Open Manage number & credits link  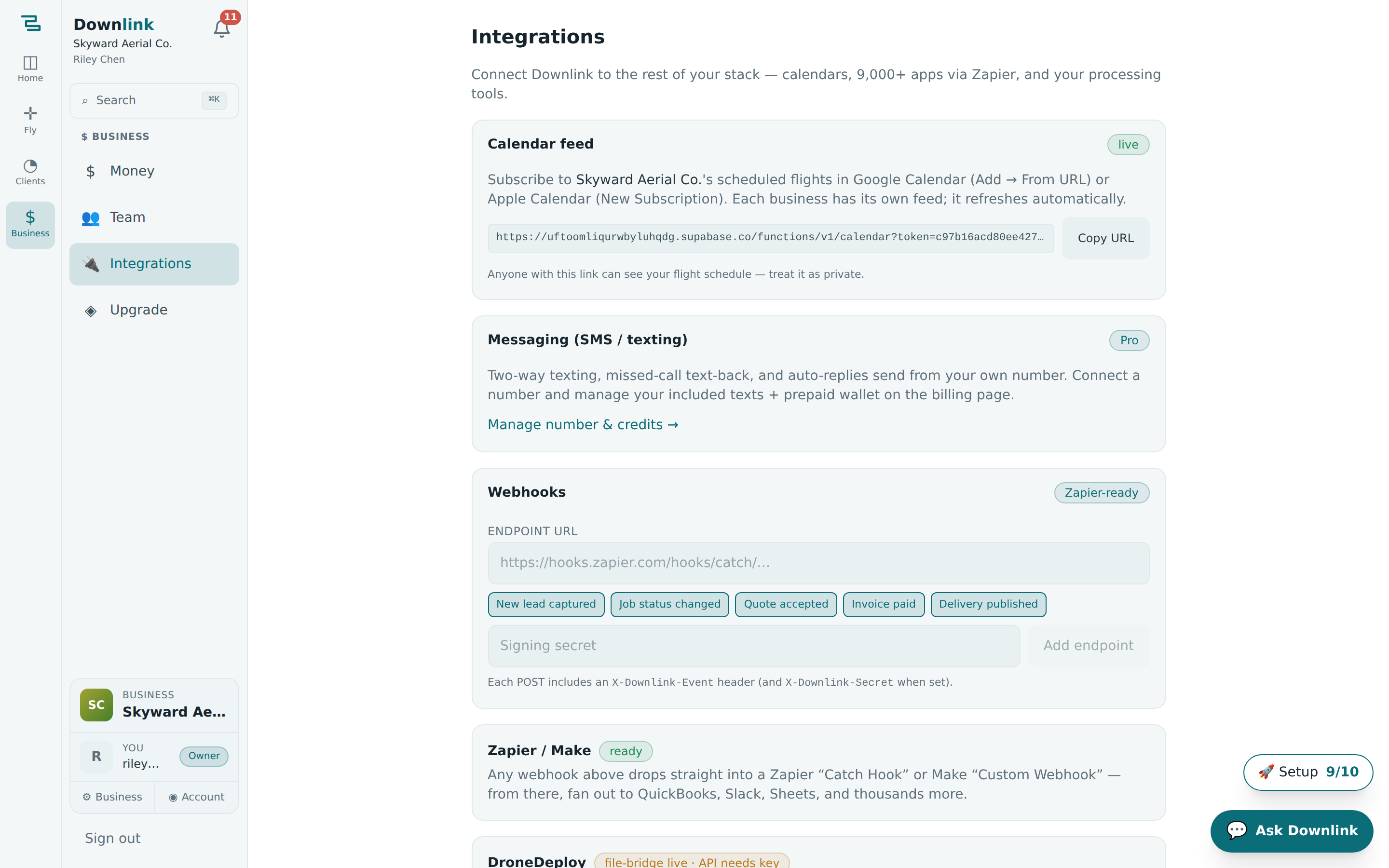[x=583, y=425]
